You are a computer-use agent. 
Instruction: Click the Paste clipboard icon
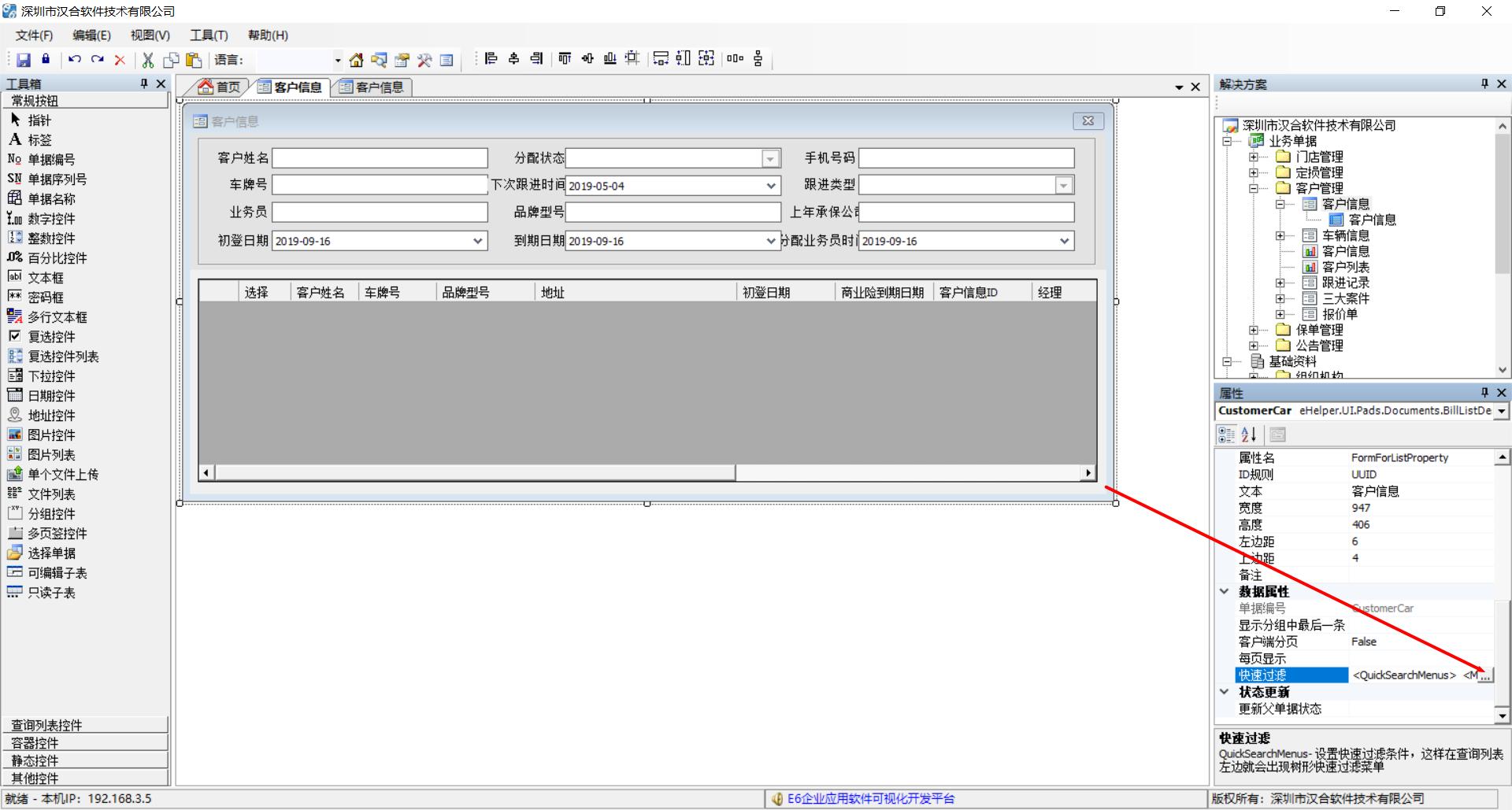pyautogui.click(x=194, y=60)
